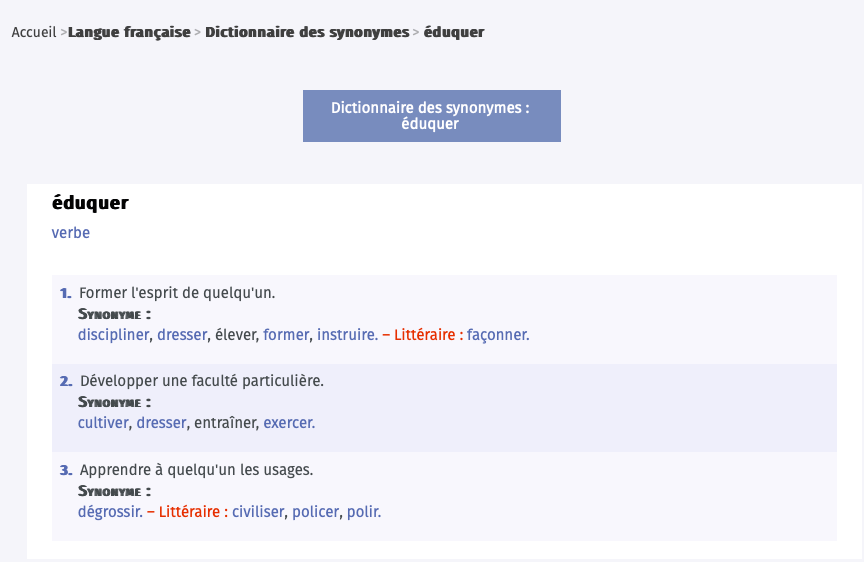The width and height of the screenshot is (864, 562).
Task: Follow the synonym policer
Action: pyautogui.click(x=315, y=512)
